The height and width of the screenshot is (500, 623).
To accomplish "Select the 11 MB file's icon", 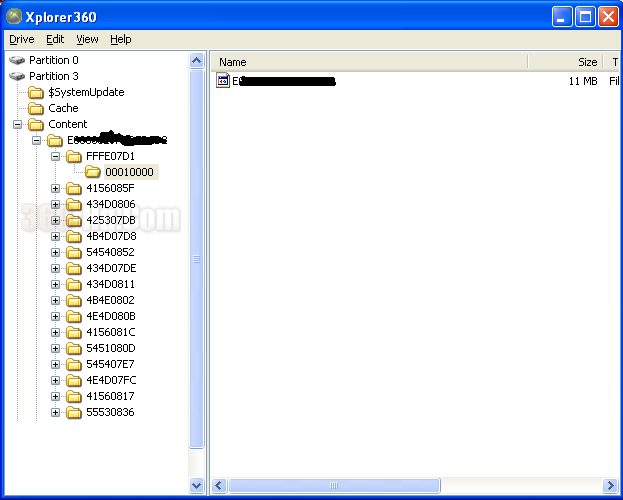I will coord(223,80).
